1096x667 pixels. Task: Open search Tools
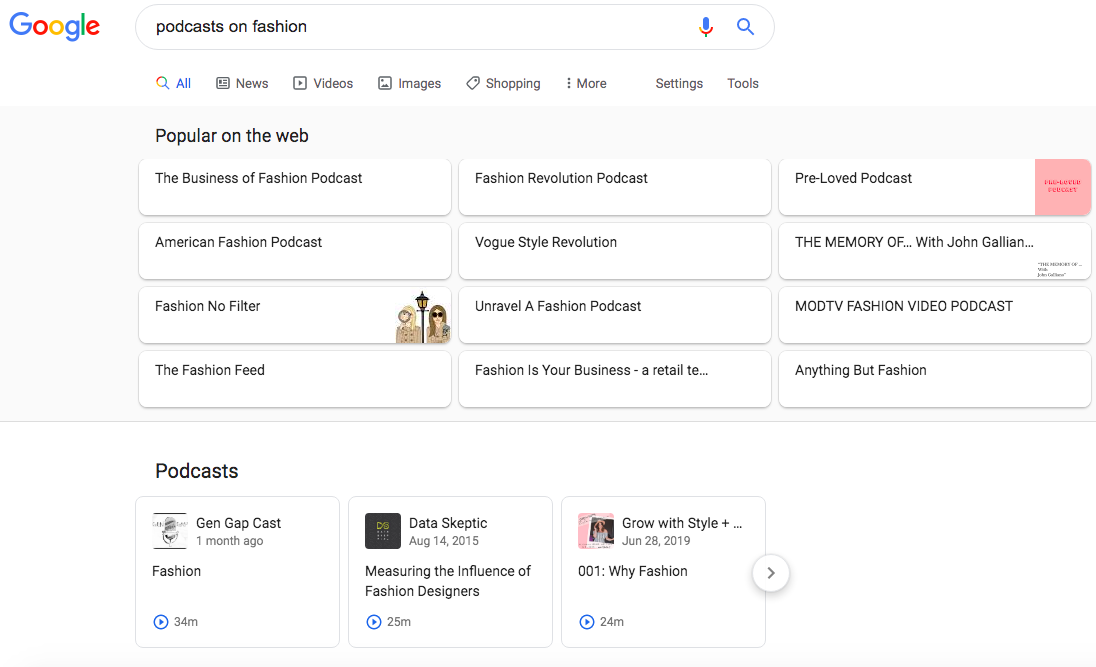tap(743, 83)
